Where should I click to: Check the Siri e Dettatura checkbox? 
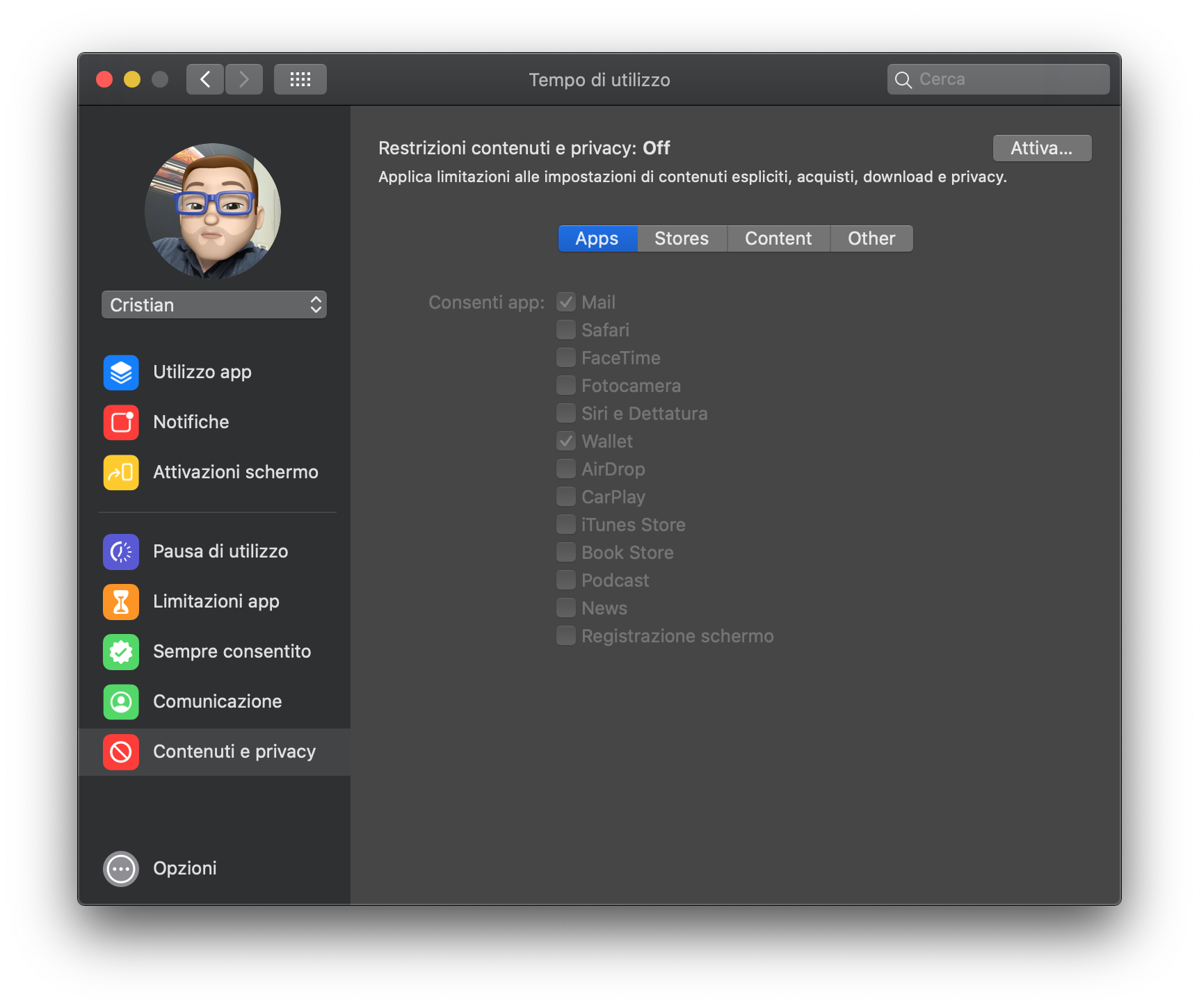pyautogui.click(x=566, y=414)
